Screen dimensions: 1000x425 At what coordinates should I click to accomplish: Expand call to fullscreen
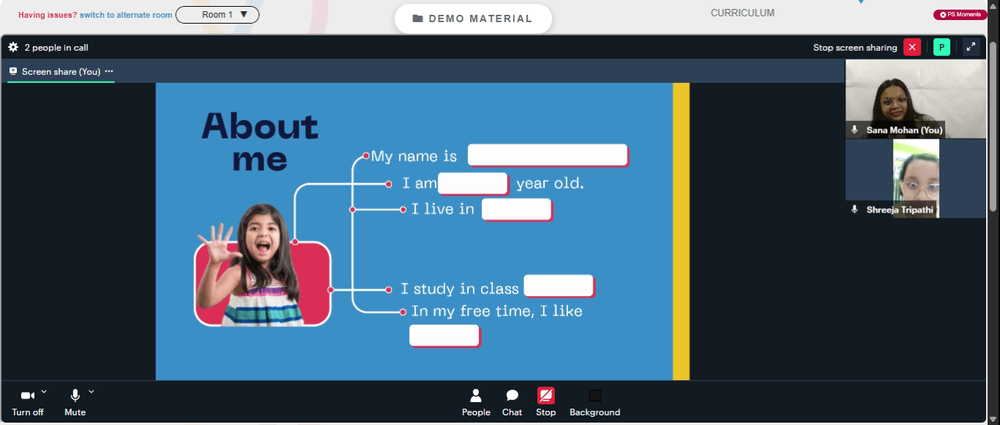(971, 47)
